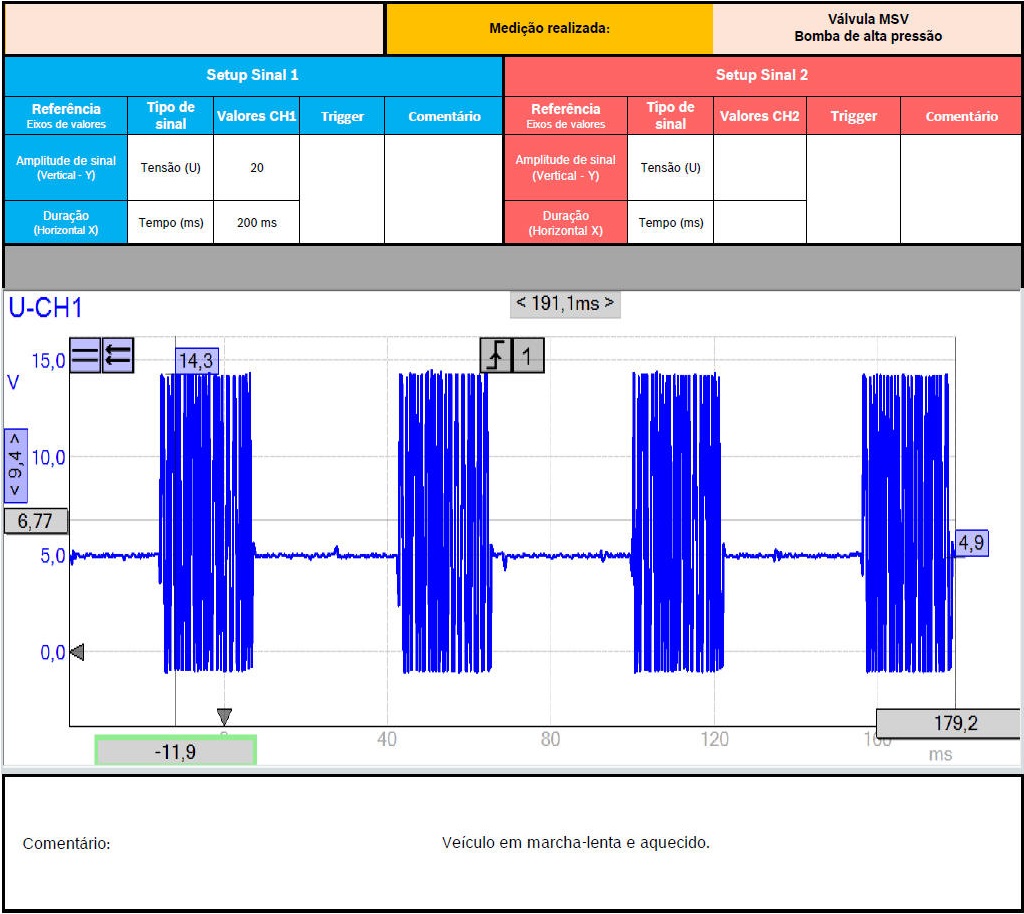1024x914 pixels.
Task: Select the 14,3 cursor value label
Action: coord(196,361)
